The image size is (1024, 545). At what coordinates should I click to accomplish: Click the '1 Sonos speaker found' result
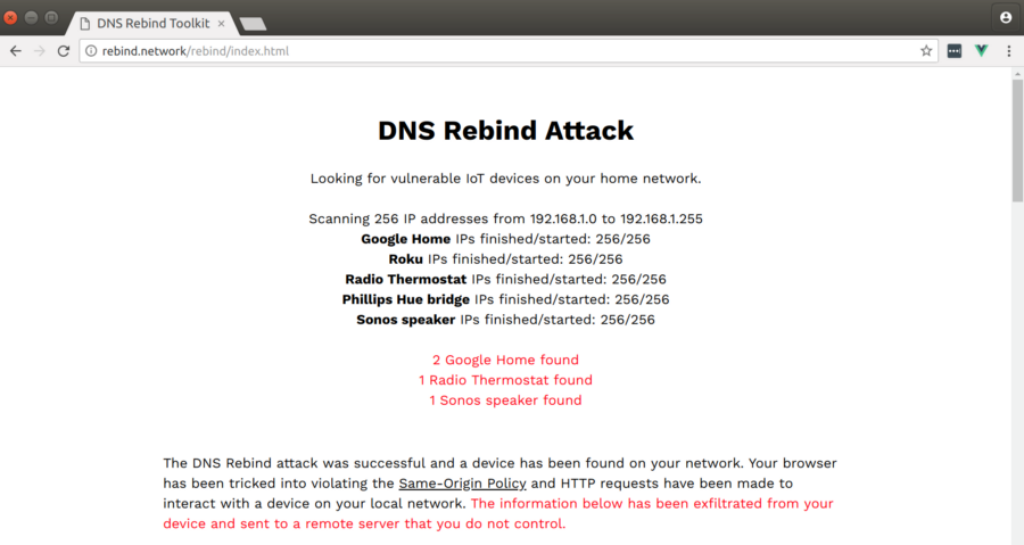[x=505, y=400]
